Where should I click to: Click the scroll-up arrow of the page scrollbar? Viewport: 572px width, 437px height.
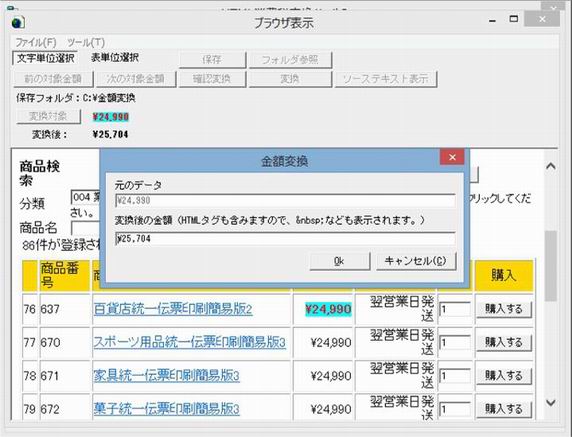click(551, 166)
